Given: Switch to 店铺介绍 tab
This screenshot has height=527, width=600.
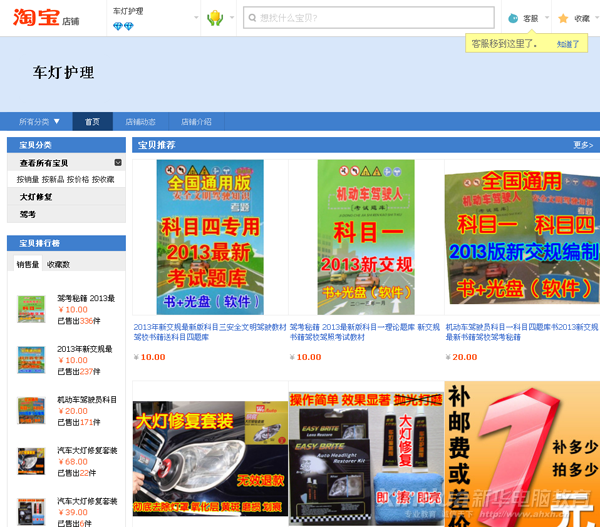Looking at the screenshot, I should tap(196, 122).
